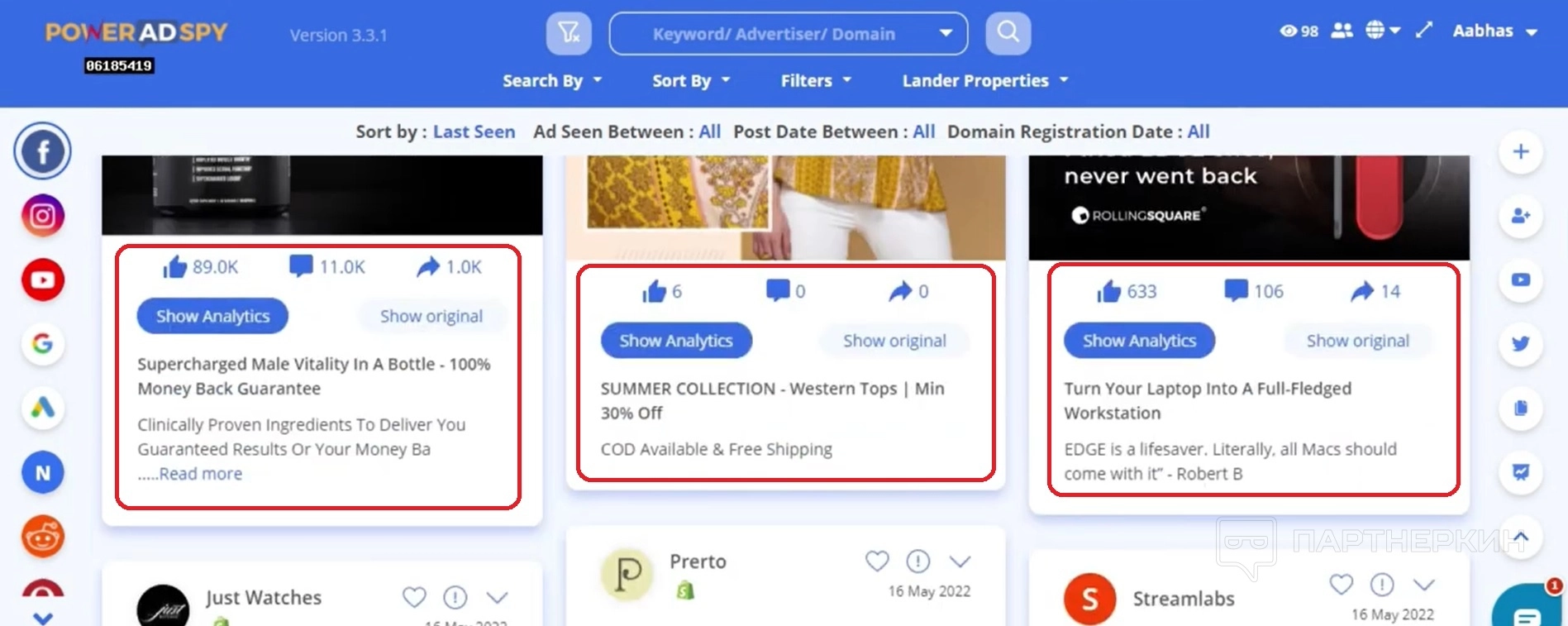Viewport: 1568px width, 626px height.
Task: Open the users icon in the header
Action: [x=1342, y=31]
